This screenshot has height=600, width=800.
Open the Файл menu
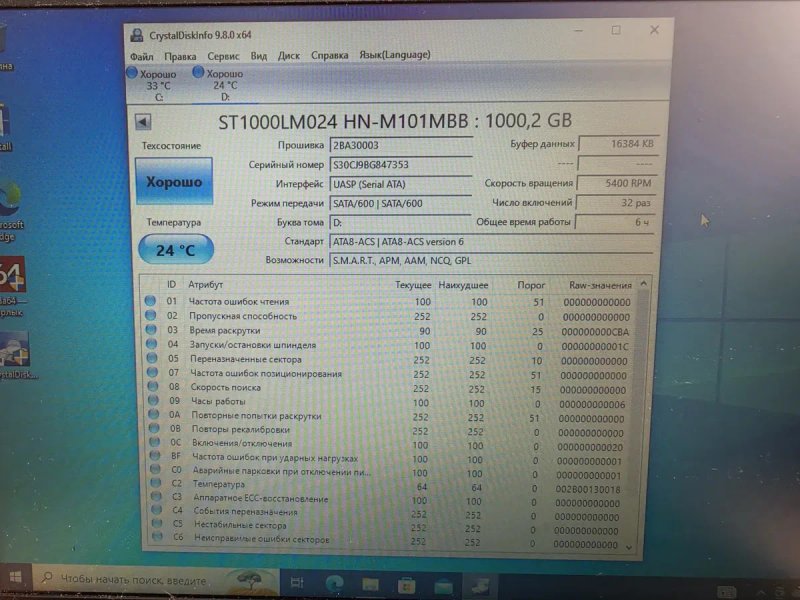point(141,56)
